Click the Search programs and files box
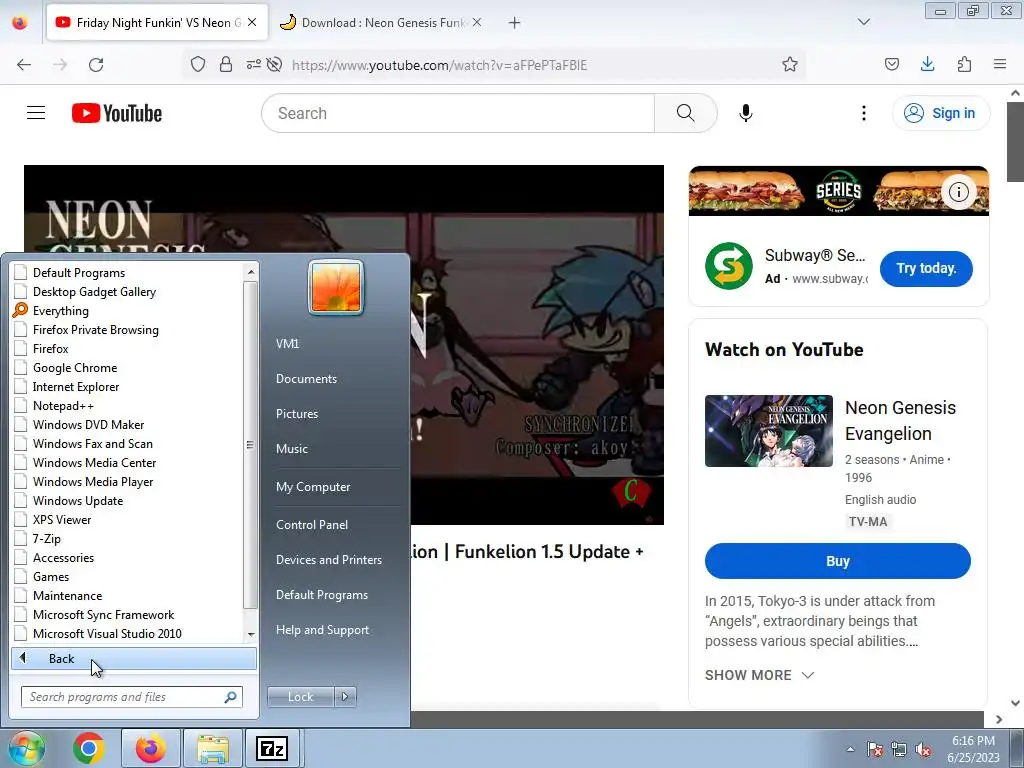Image resolution: width=1024 pixels, height=768 pixels. click(132, 697)
